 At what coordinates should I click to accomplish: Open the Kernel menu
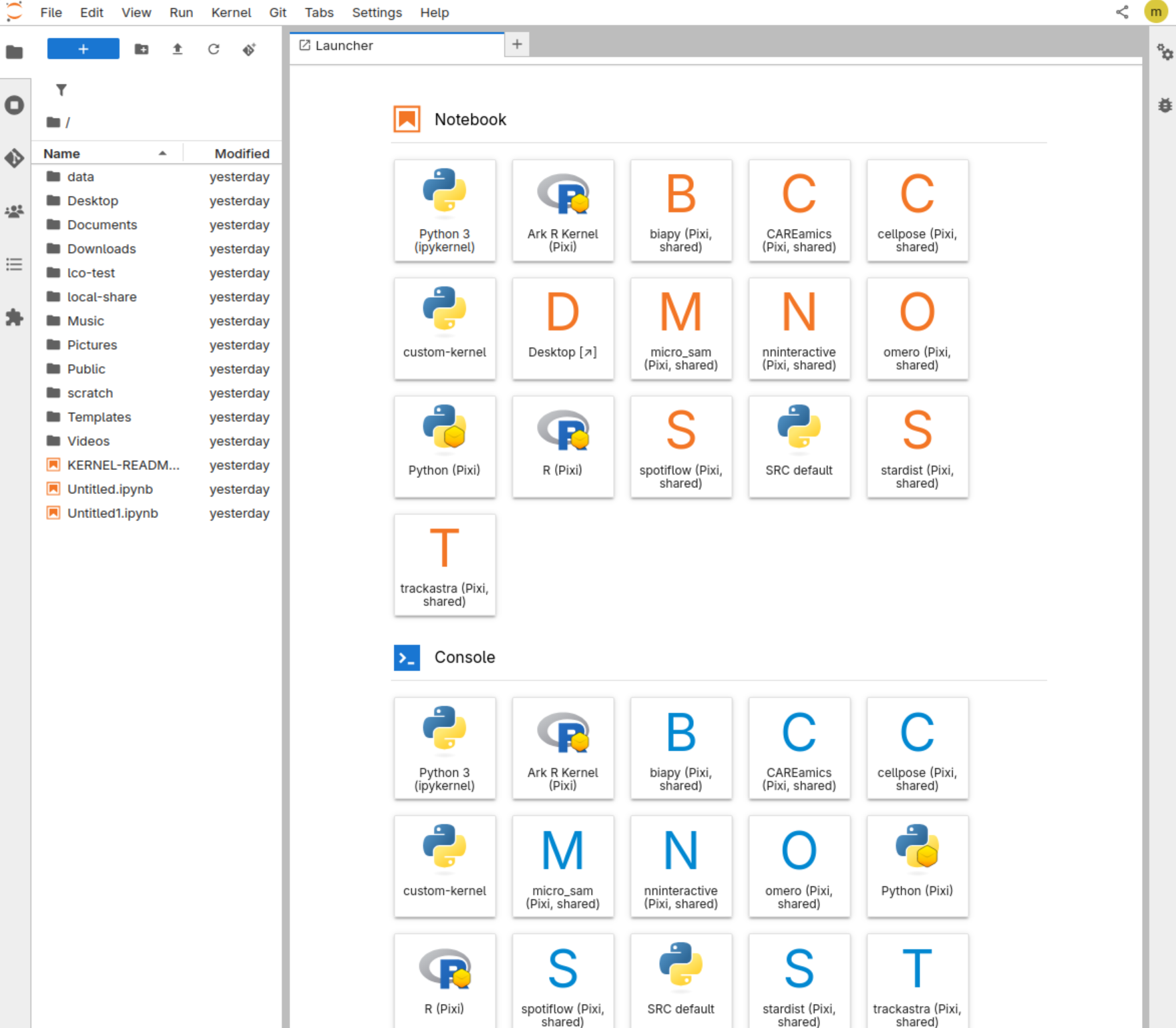coord(231,13)
